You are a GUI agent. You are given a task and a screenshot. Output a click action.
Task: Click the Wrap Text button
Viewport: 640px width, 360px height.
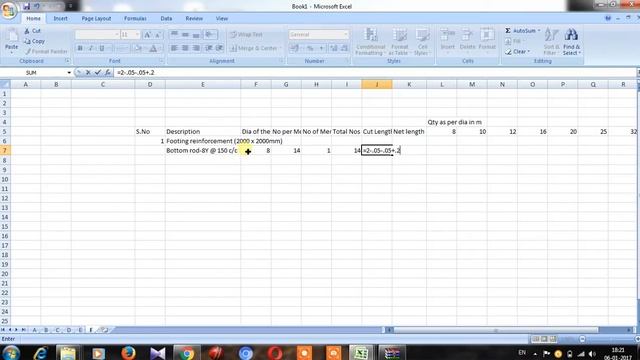tap(247, 35)
